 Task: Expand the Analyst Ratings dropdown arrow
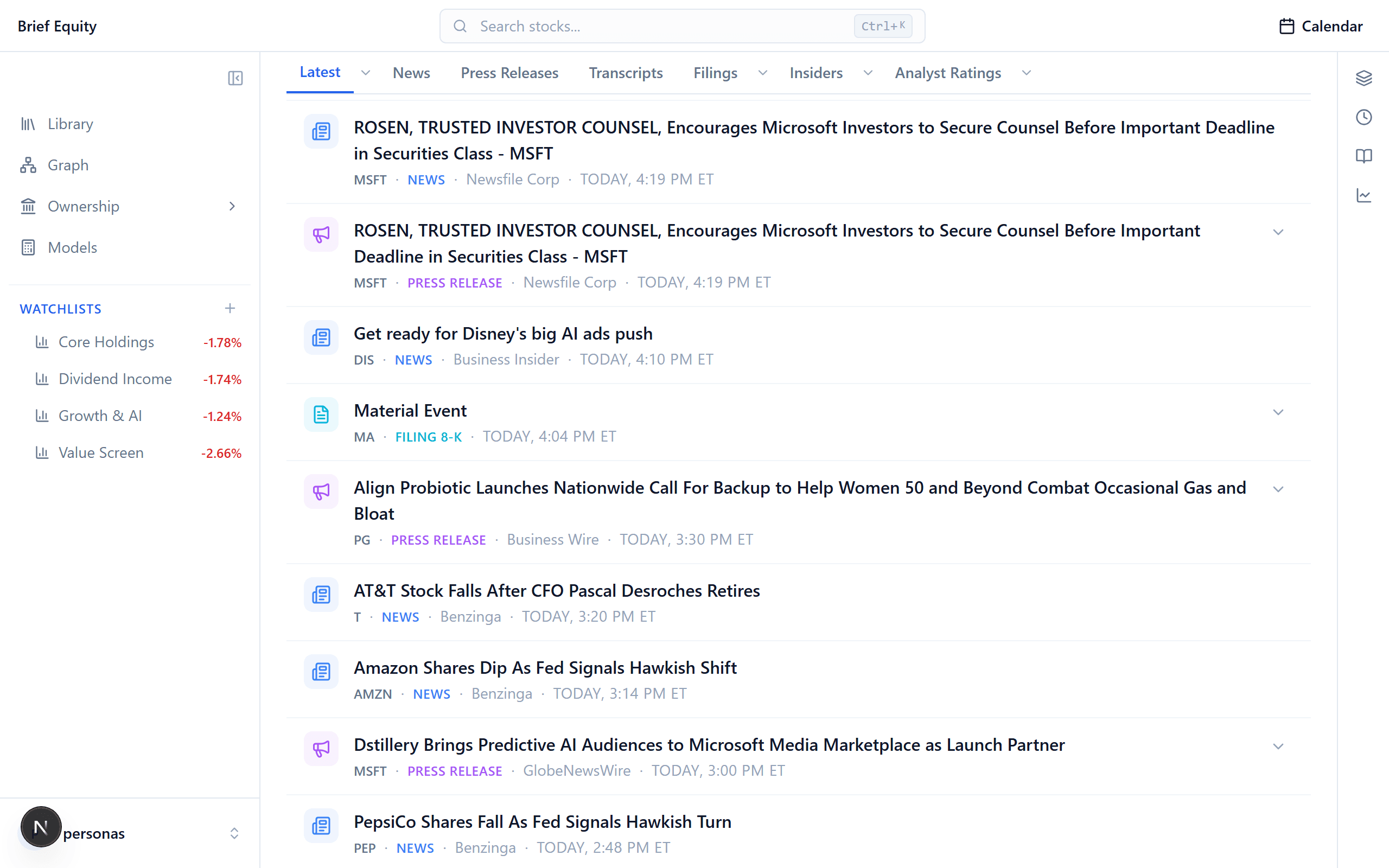pyautogui.click(x=1027, y=73)
